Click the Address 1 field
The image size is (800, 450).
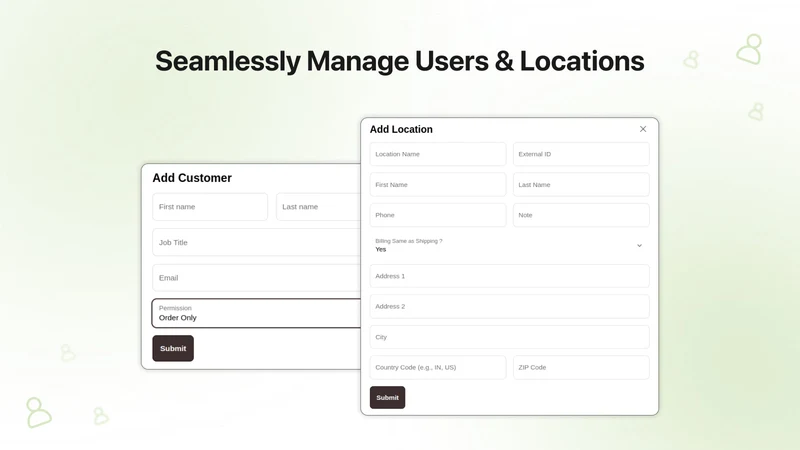(509, 276)
